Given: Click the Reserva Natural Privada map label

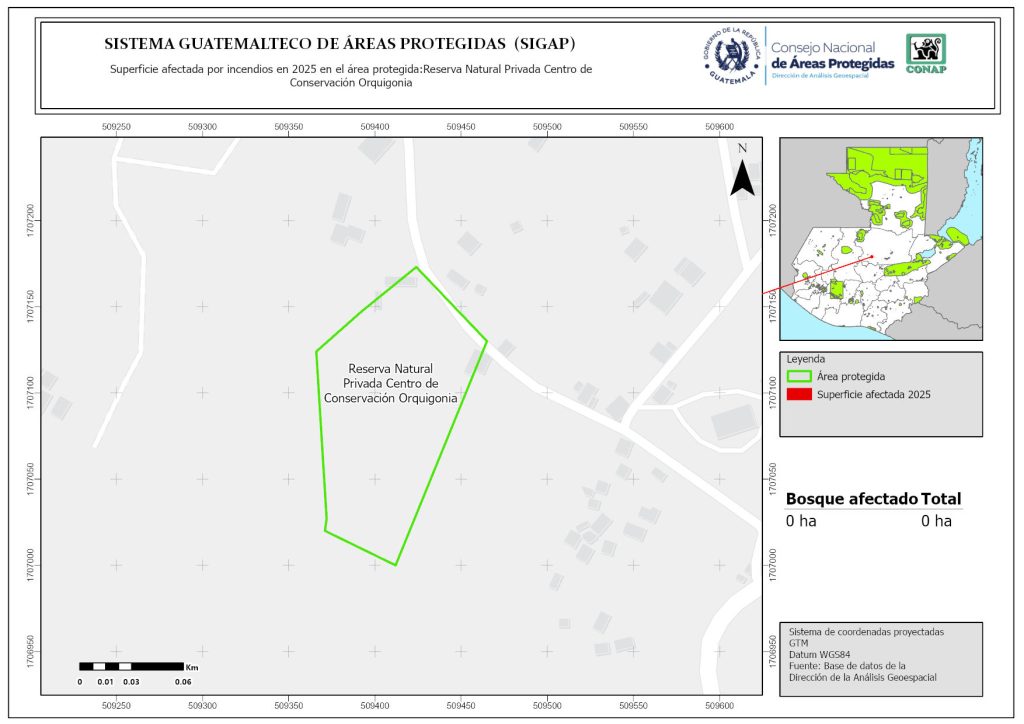Looking at the screenshot, I should click(x=391, y=383).
